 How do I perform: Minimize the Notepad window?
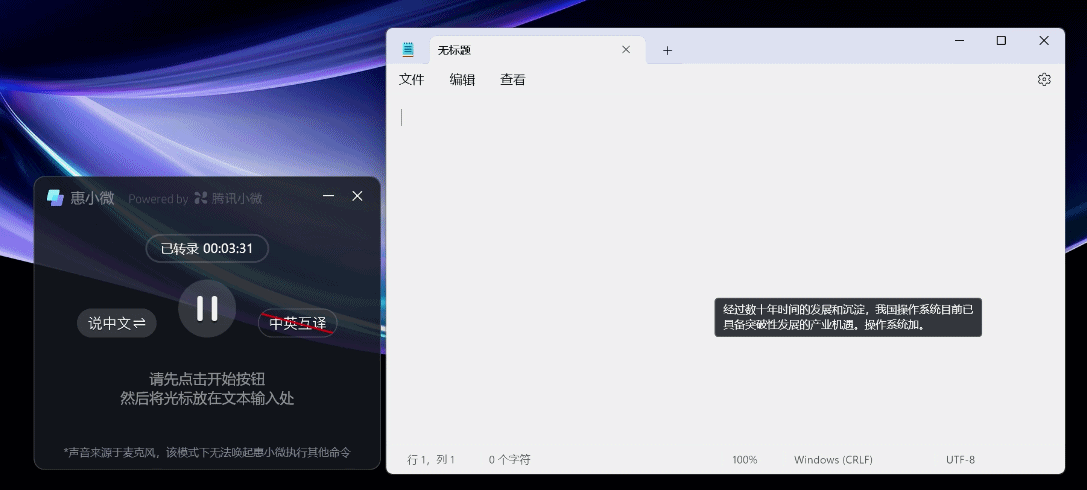tap(959, 41)
